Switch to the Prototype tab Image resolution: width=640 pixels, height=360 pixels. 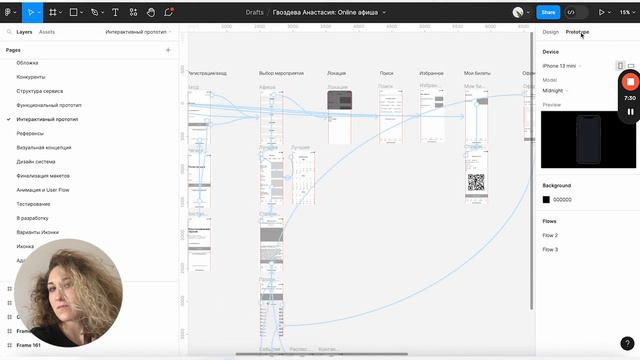point(577,32)
